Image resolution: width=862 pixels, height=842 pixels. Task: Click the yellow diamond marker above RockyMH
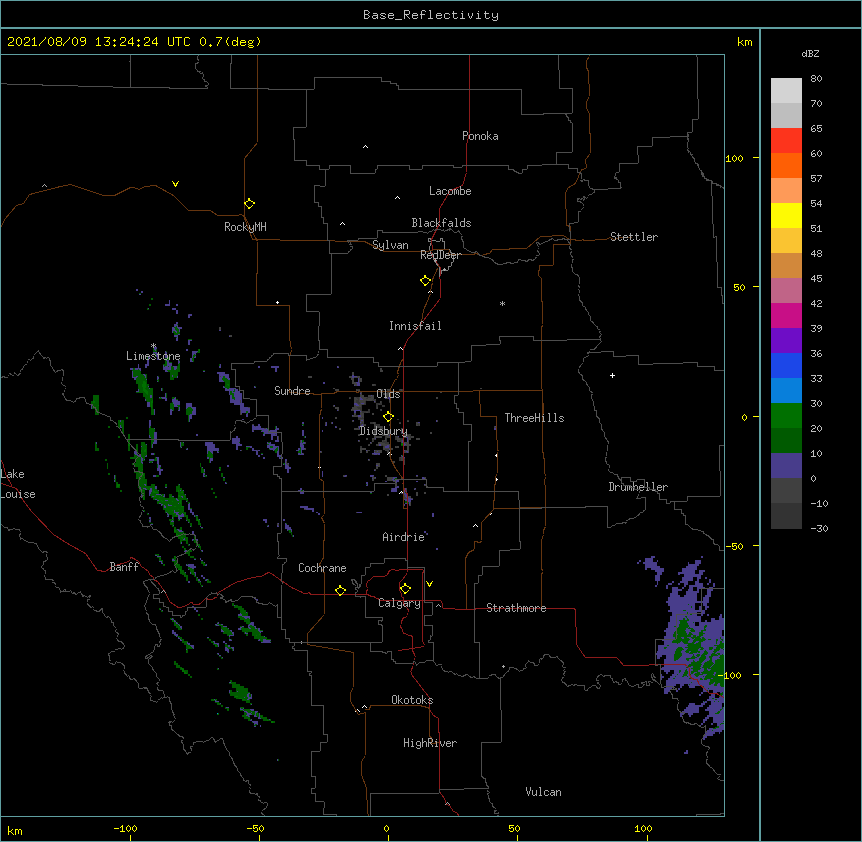click(250, 204)
